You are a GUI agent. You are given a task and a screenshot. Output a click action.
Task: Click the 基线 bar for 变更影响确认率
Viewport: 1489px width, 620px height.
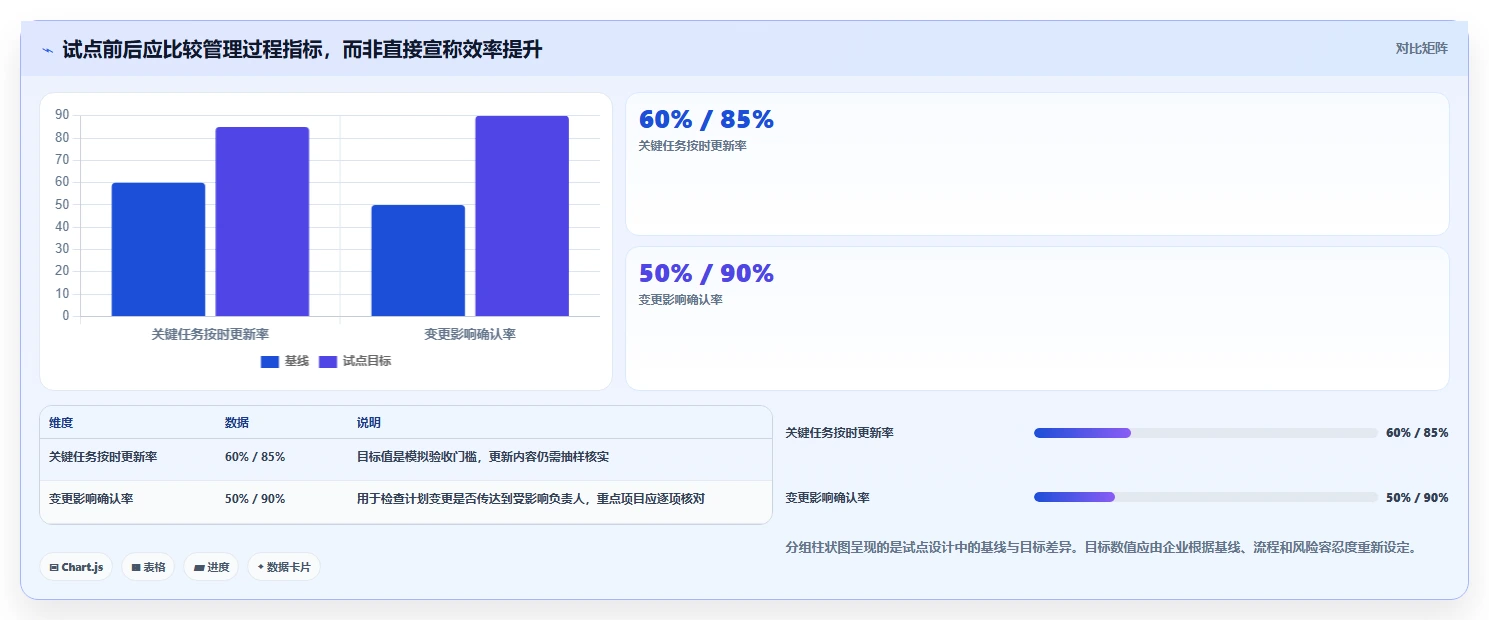pyautogui.click(x=418, y=260)
